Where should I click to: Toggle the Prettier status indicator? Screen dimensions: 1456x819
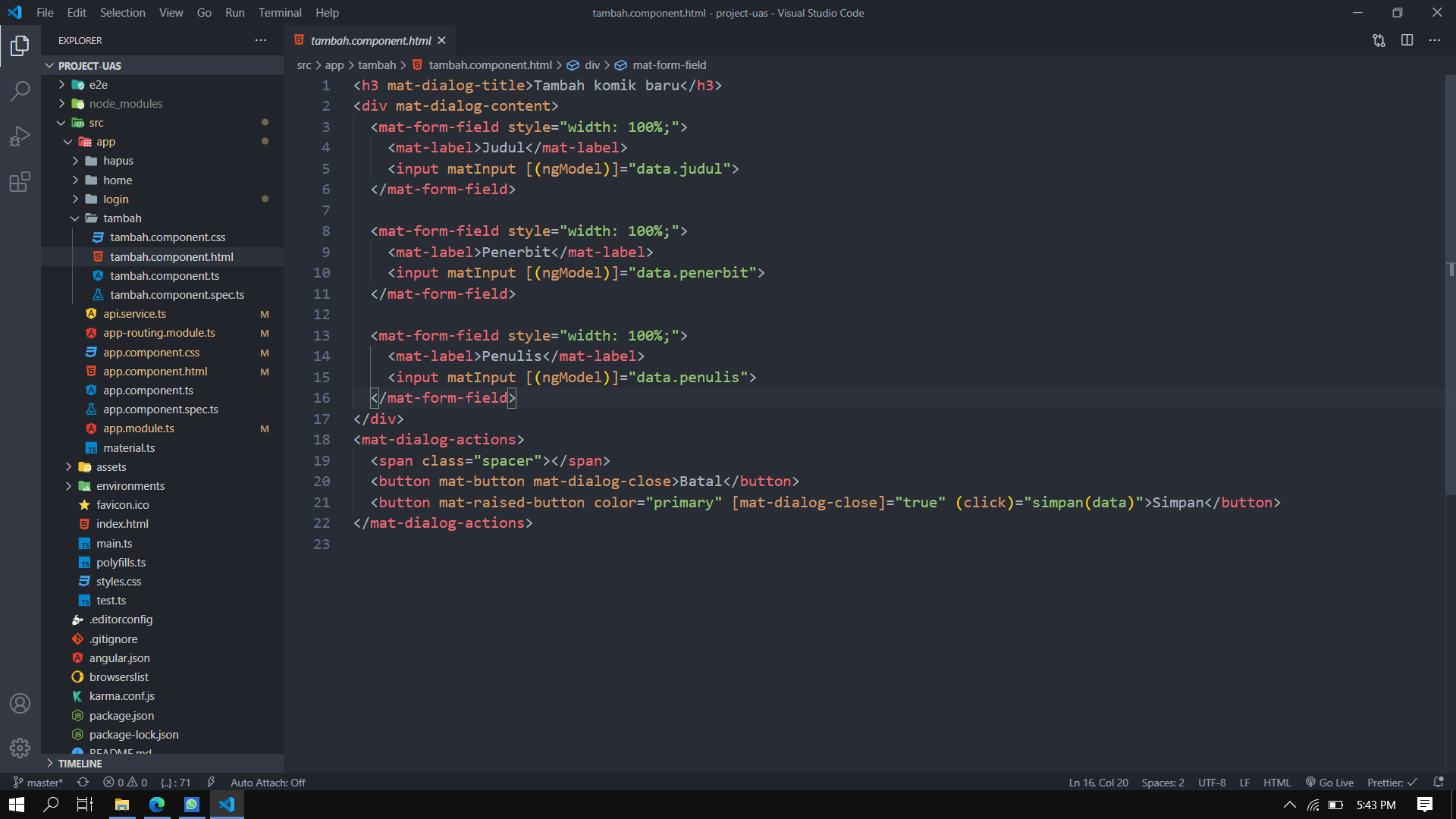pos(1392,783)
